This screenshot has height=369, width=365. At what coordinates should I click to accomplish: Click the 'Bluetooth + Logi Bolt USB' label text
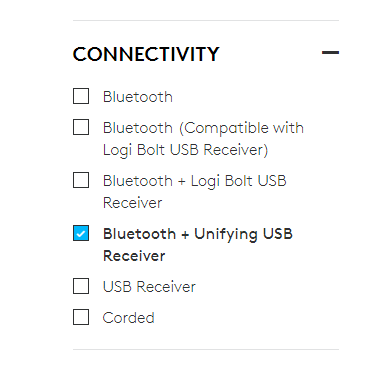click(195, 181)
